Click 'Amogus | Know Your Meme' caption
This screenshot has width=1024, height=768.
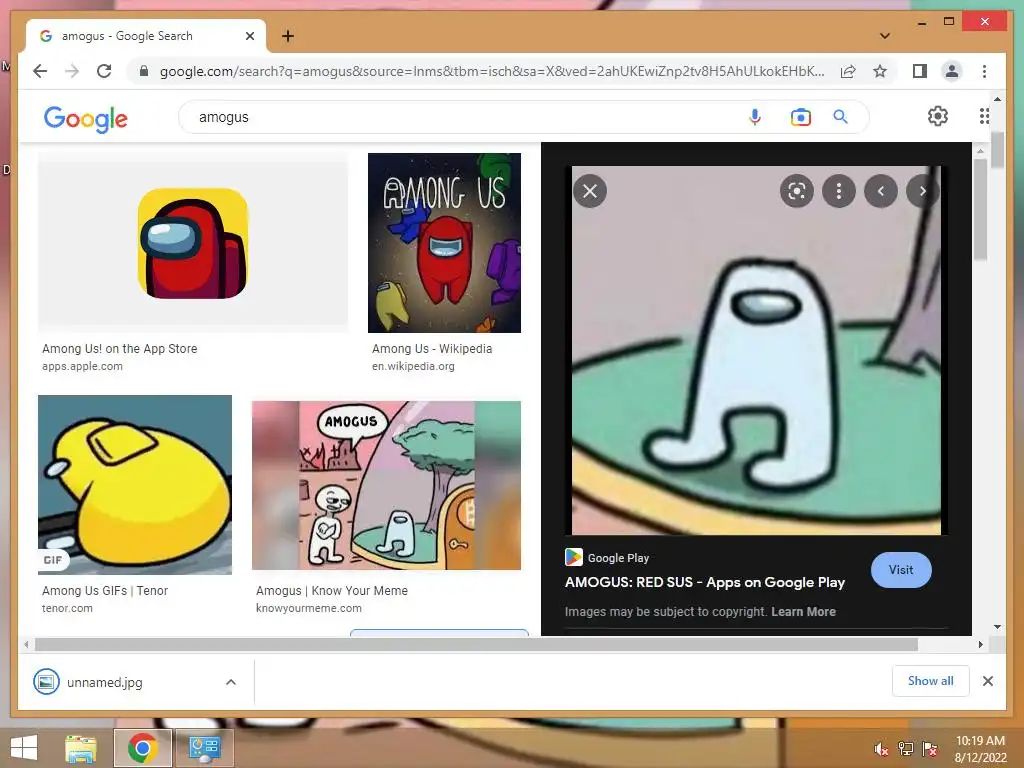click(x=332, y=590)
